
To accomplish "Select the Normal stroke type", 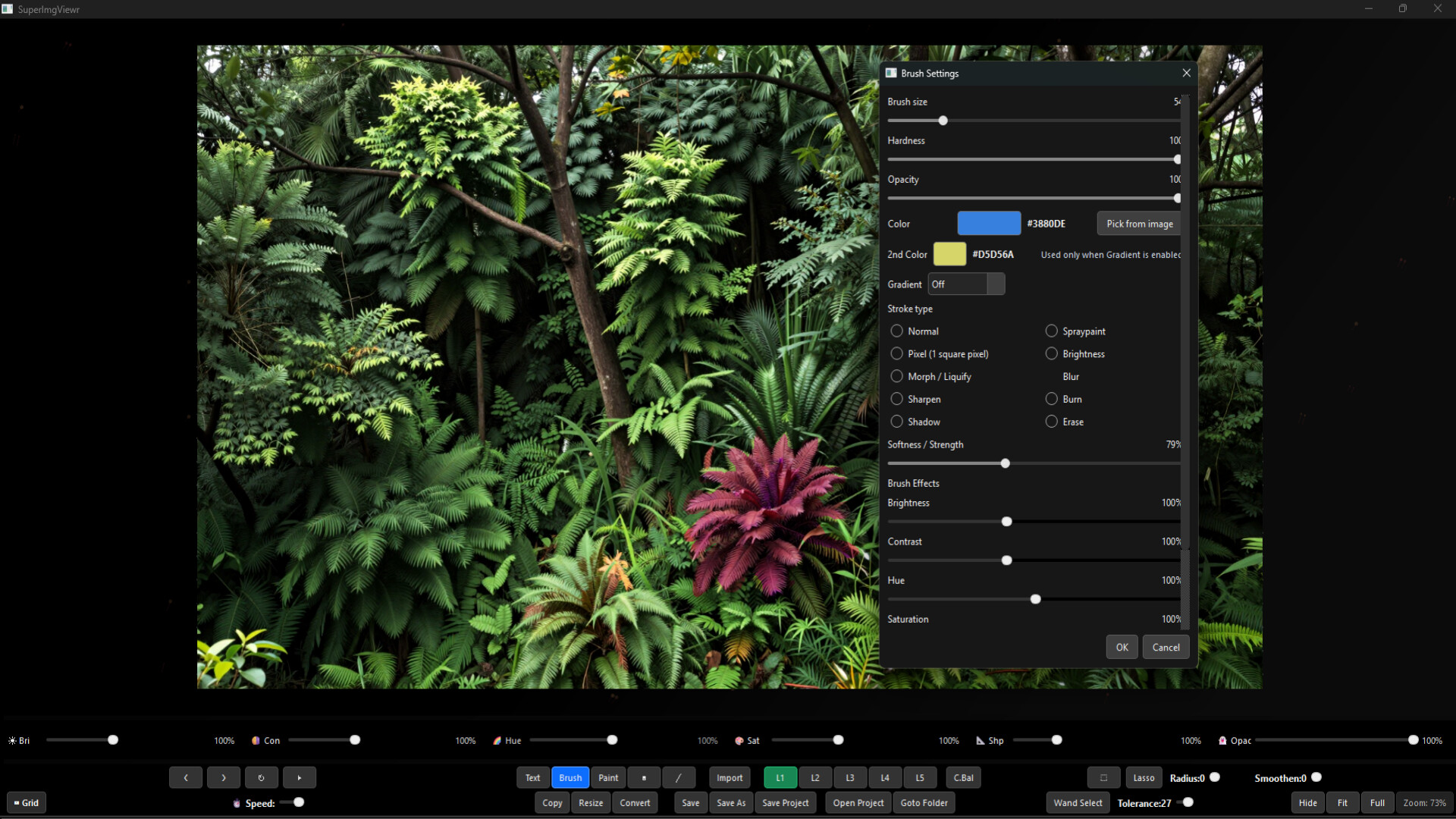I will [x=897, y=331].
